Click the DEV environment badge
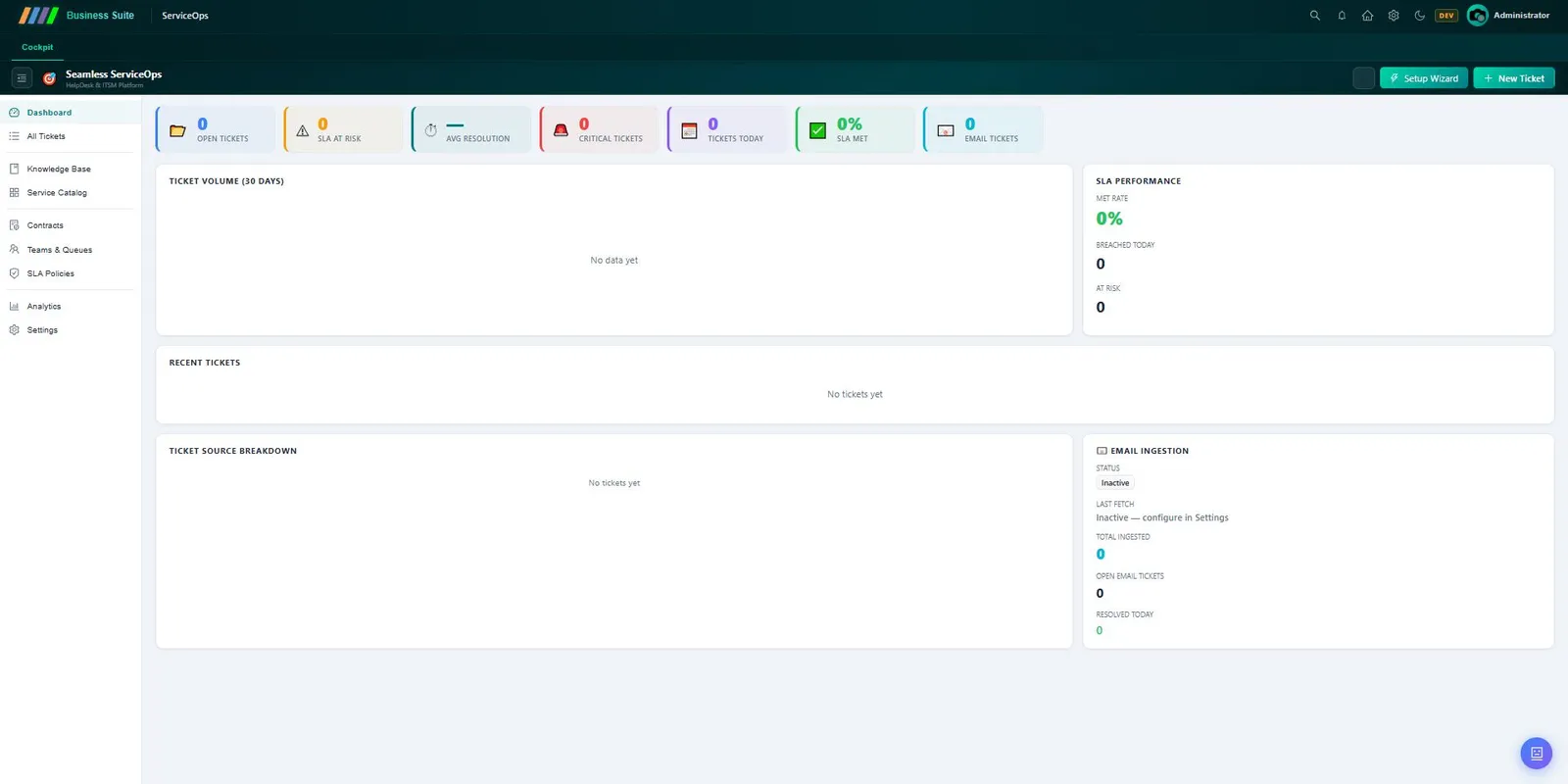The height and width of the screenshot is (784, 1568). (x=1446, y=16)
